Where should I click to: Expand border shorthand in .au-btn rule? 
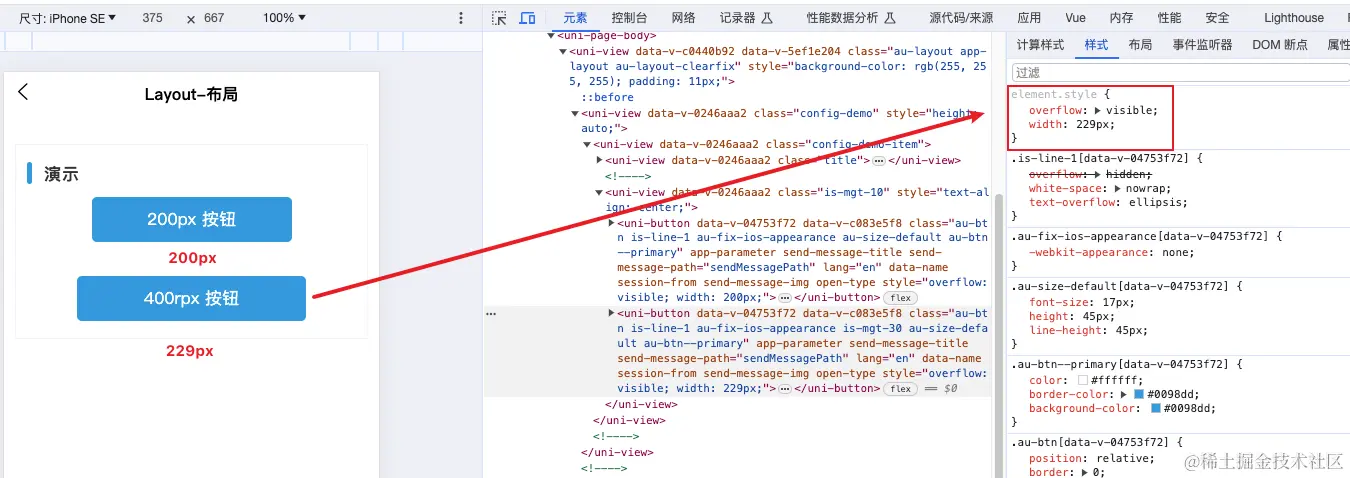pos(1085,472)
